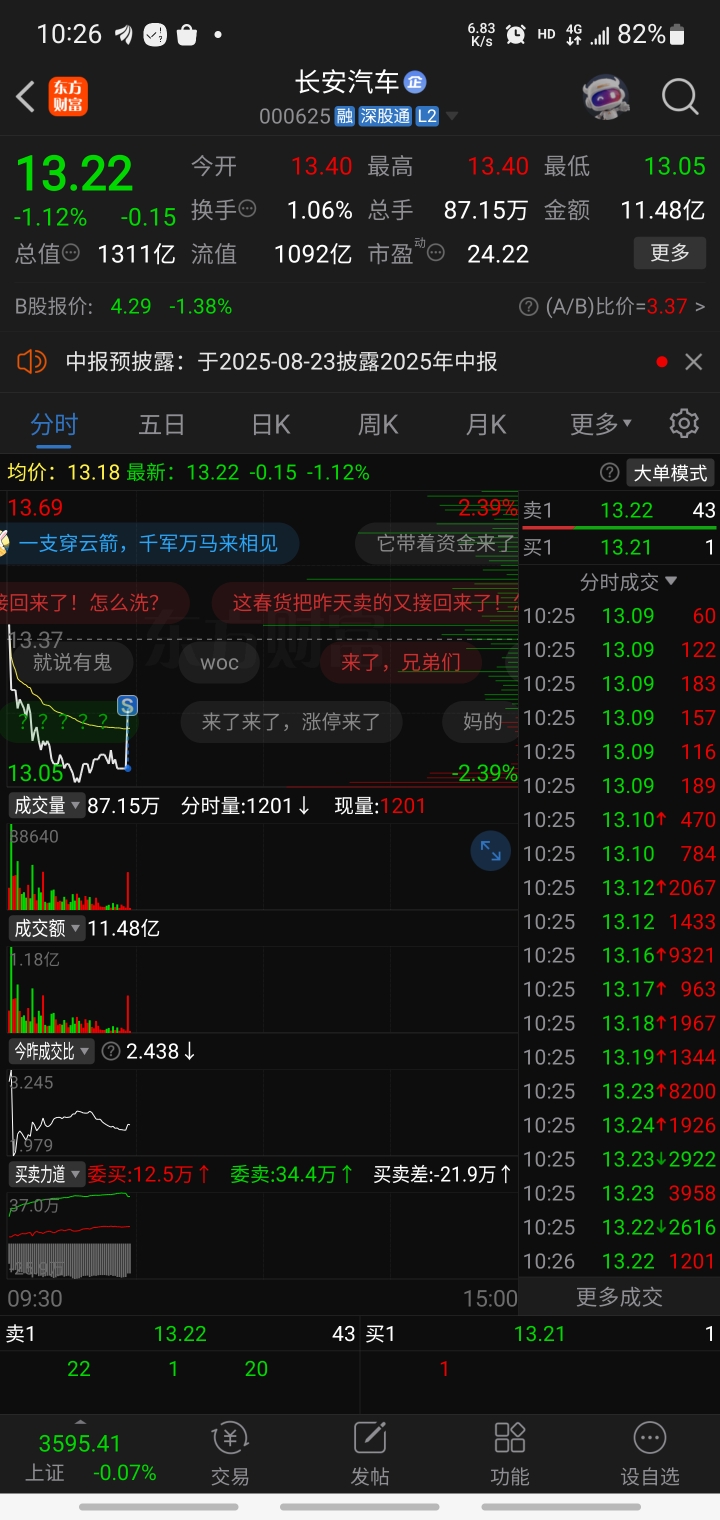Tap trade row 13.23 with 8200 volume

(619, 1091)
